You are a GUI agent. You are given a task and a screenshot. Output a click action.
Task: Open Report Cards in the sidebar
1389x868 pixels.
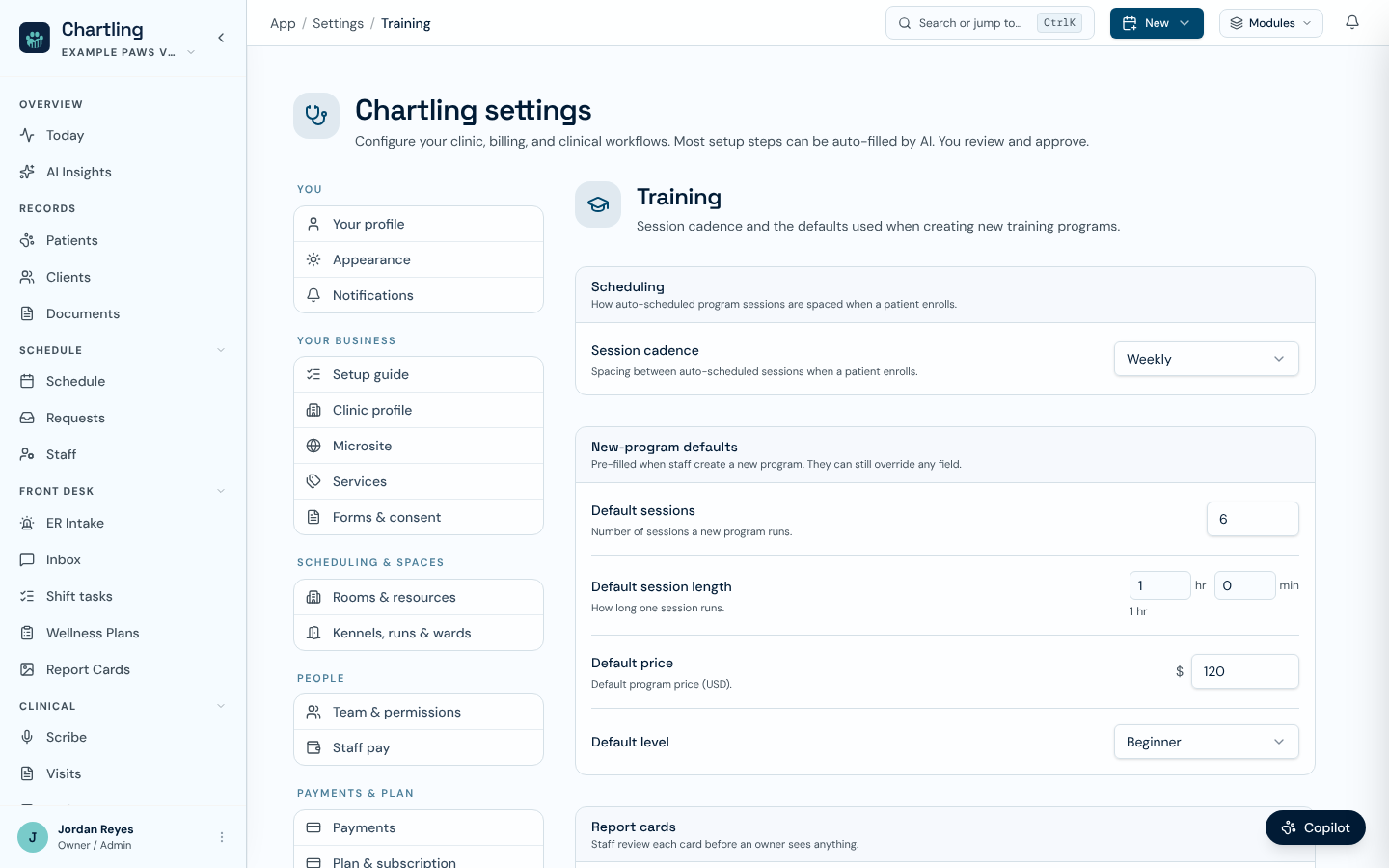tap(123, 669)
